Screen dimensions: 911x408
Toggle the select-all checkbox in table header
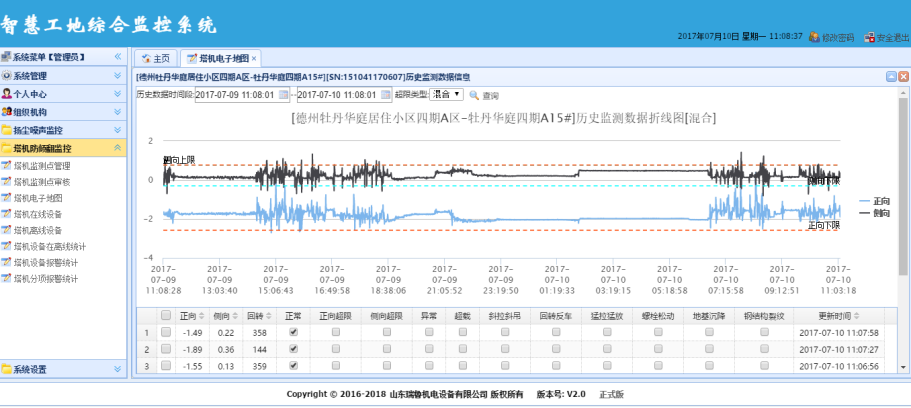click(x=166, y=316)
